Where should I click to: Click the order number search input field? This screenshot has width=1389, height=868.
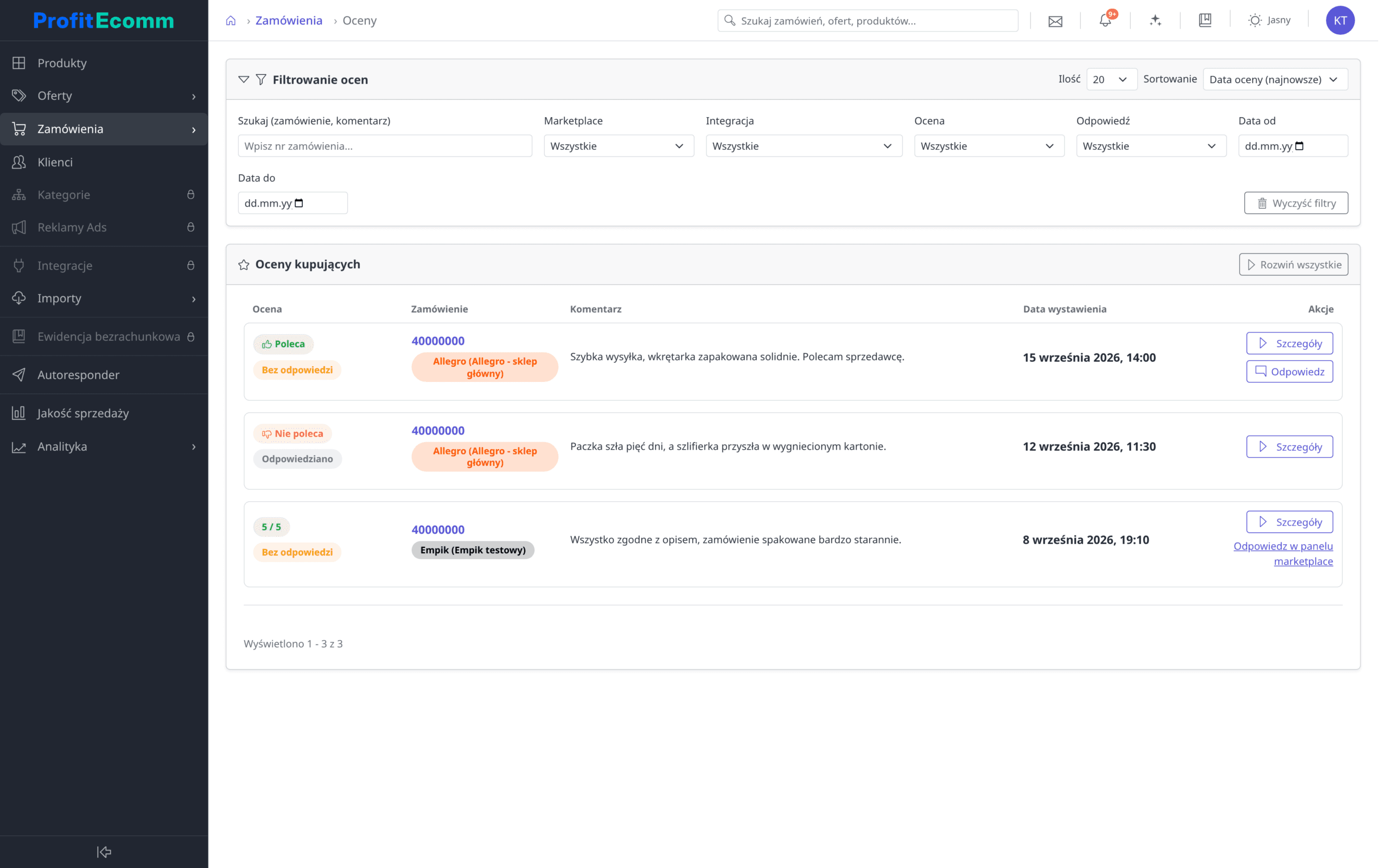385,146
